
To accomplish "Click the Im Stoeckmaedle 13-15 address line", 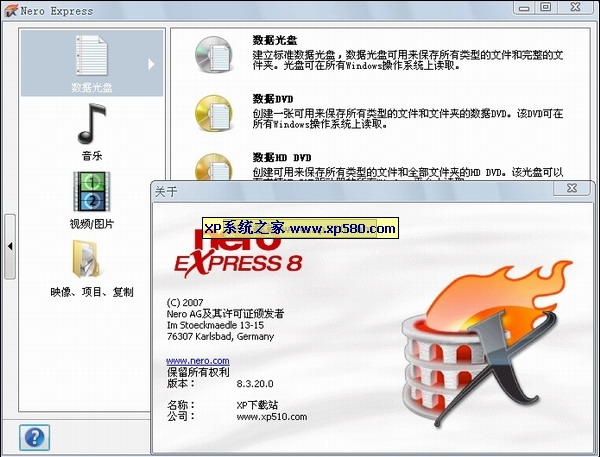I will point(215,325).
